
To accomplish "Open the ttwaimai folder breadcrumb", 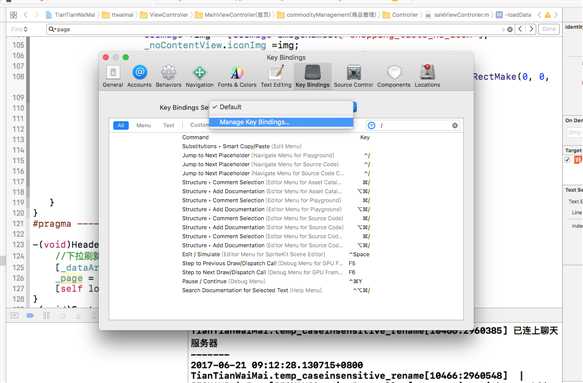I will click(x=118, y=15).
